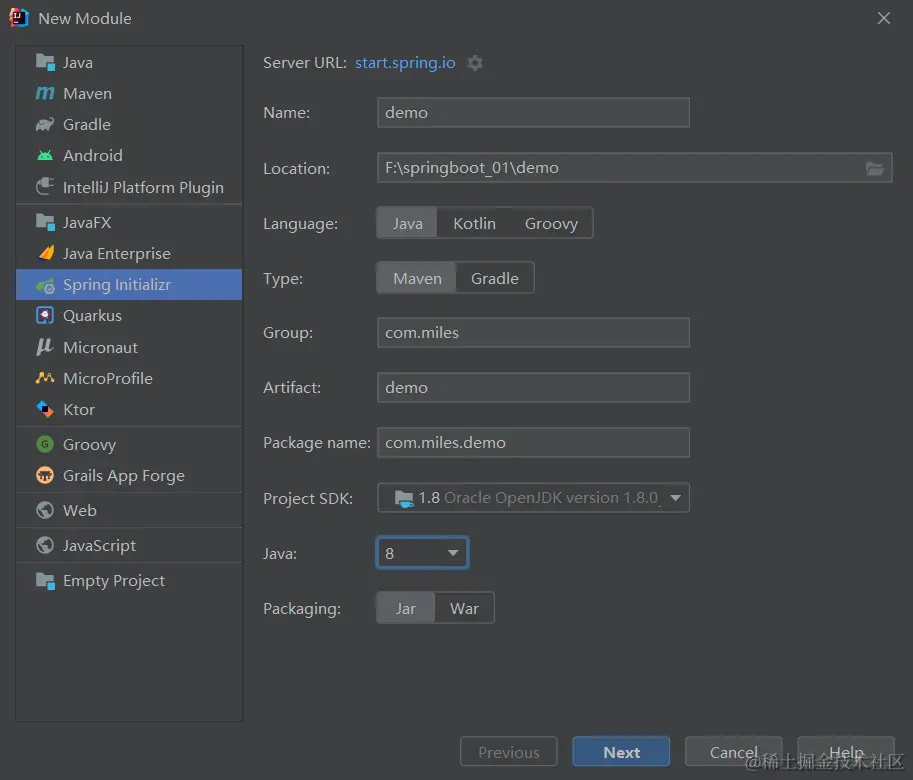Click the 'Project SDK:' label
This screenshot has width=913, height=780.
[x=308, y=498]
